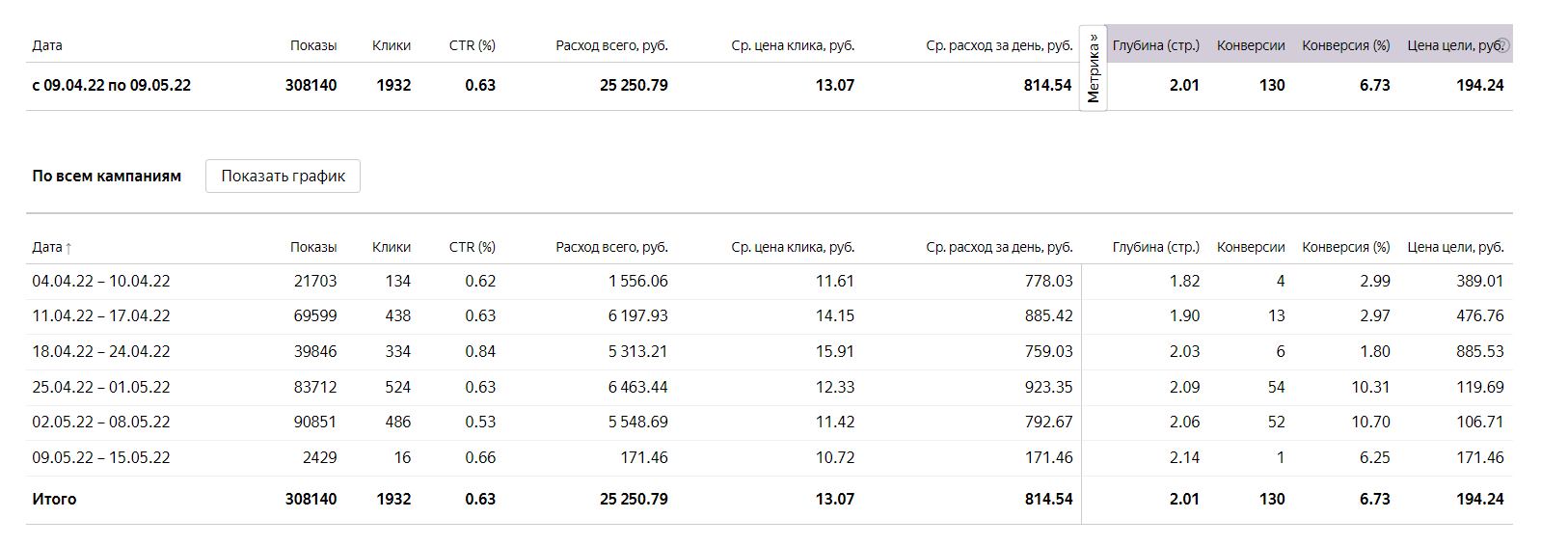This screenshot has height=546, width=1568.
Task: Sort lower table by CTR (%) header
Action: (x=472, y=247)
